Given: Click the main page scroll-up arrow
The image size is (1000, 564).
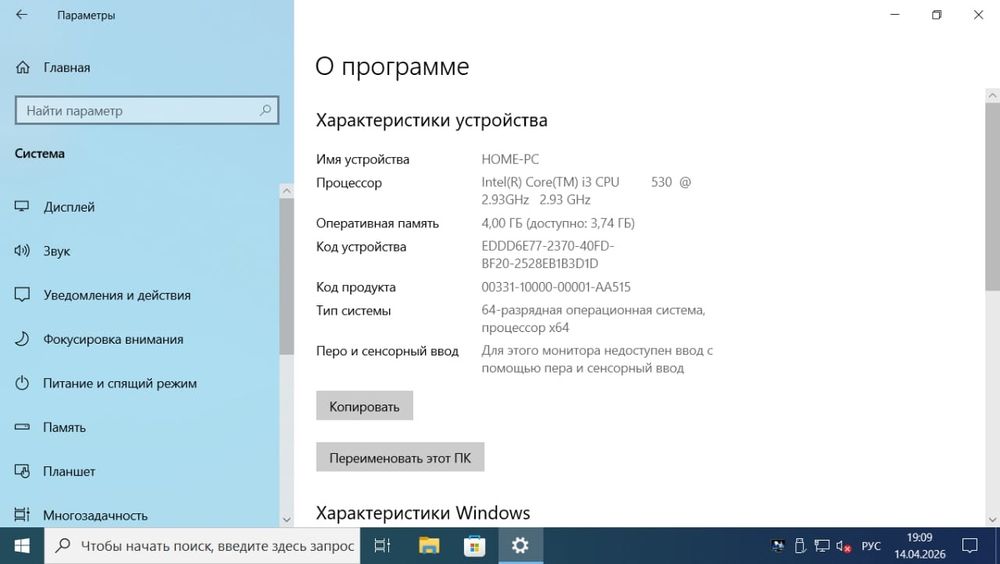Looking at the screenshot, I should point(992,96).
